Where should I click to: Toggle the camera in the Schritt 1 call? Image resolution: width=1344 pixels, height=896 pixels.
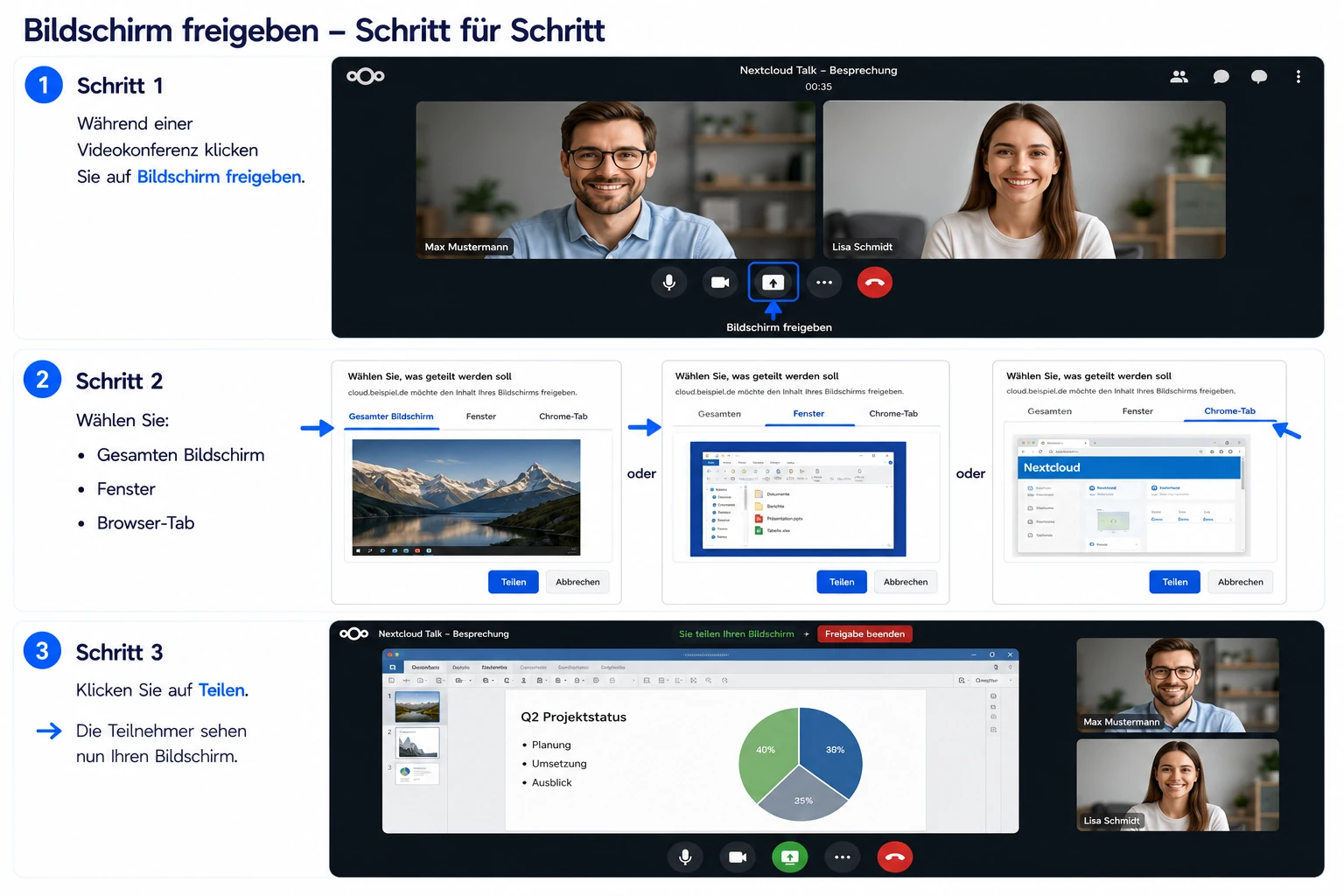pos(720,283)
